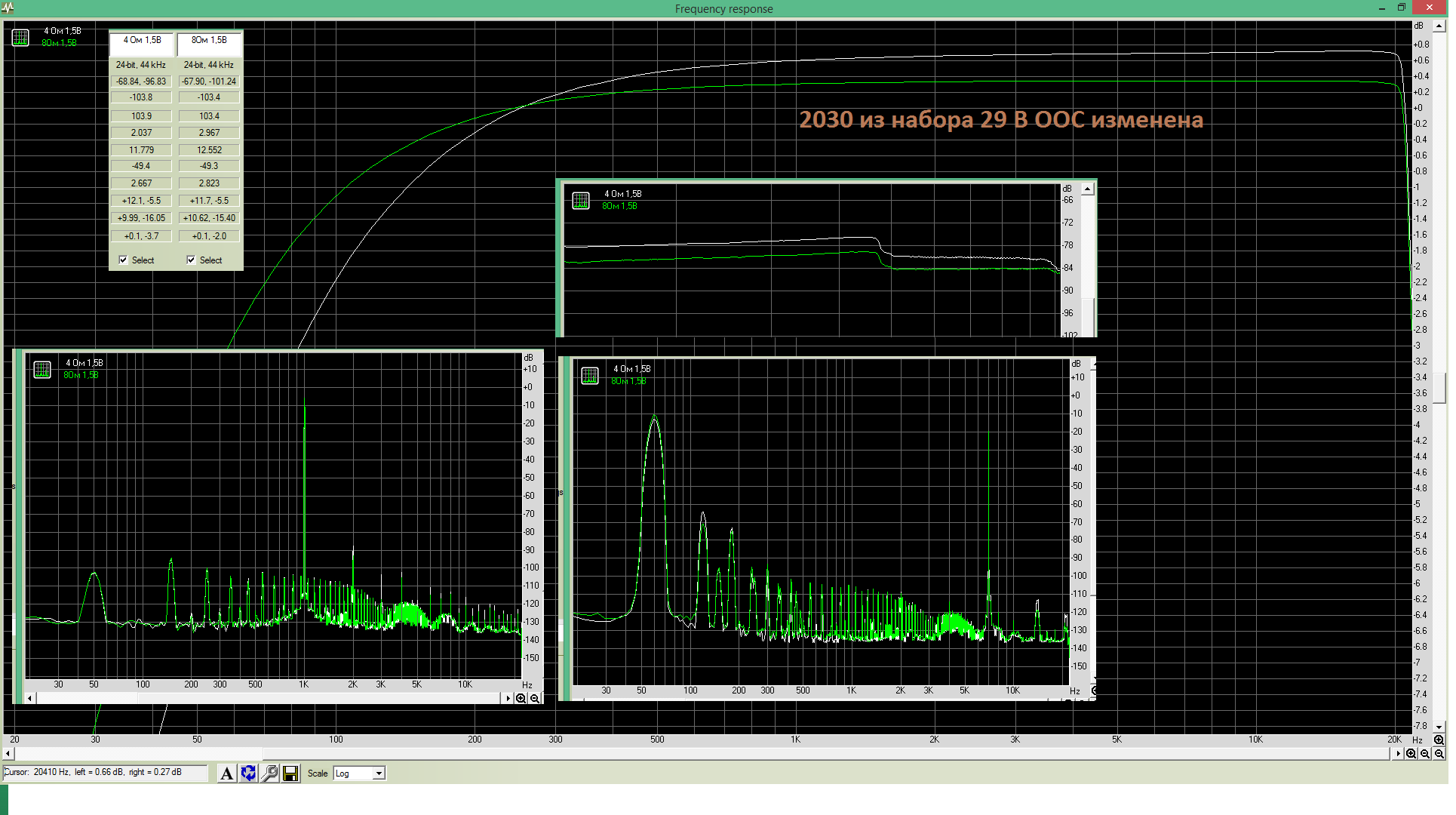The image size is (1456, 815).
Task: Click the '-103.4' table cell
Action: [x=210, y=98]
